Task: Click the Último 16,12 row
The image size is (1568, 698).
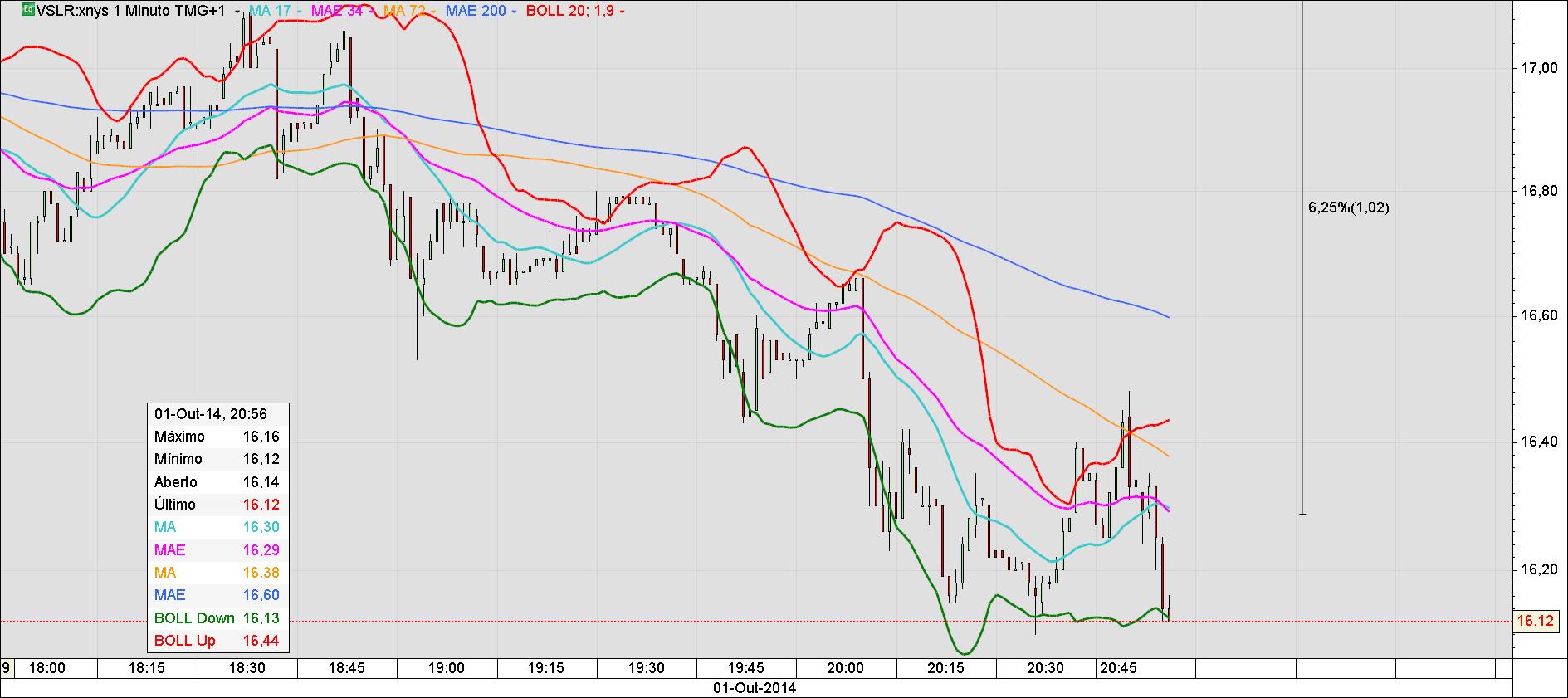Action: 218,505
